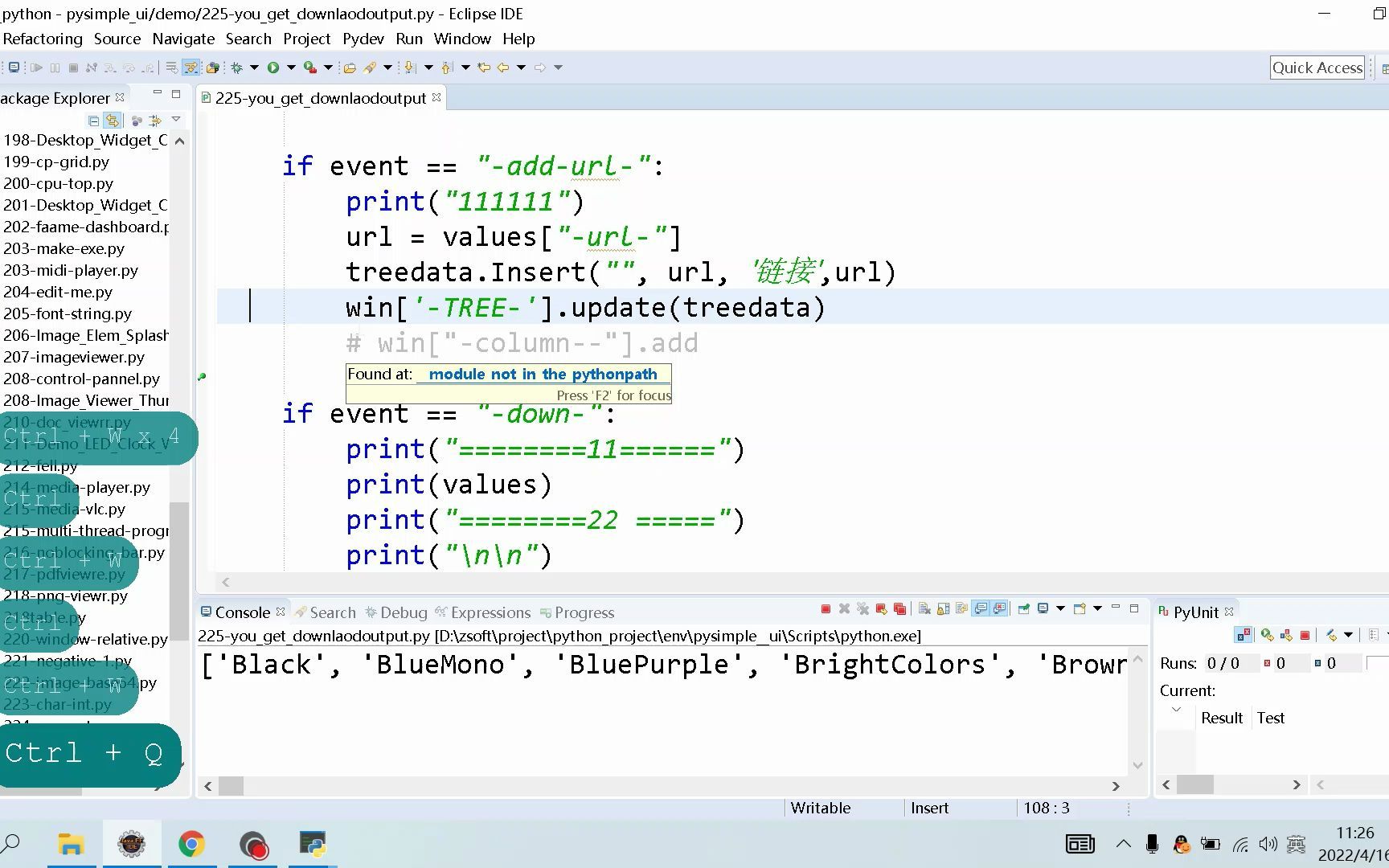The width and height of the screenshot is (1389, 868).
Task: Click the Result column header in PyUnit
Action: [x=1222, y=718]
